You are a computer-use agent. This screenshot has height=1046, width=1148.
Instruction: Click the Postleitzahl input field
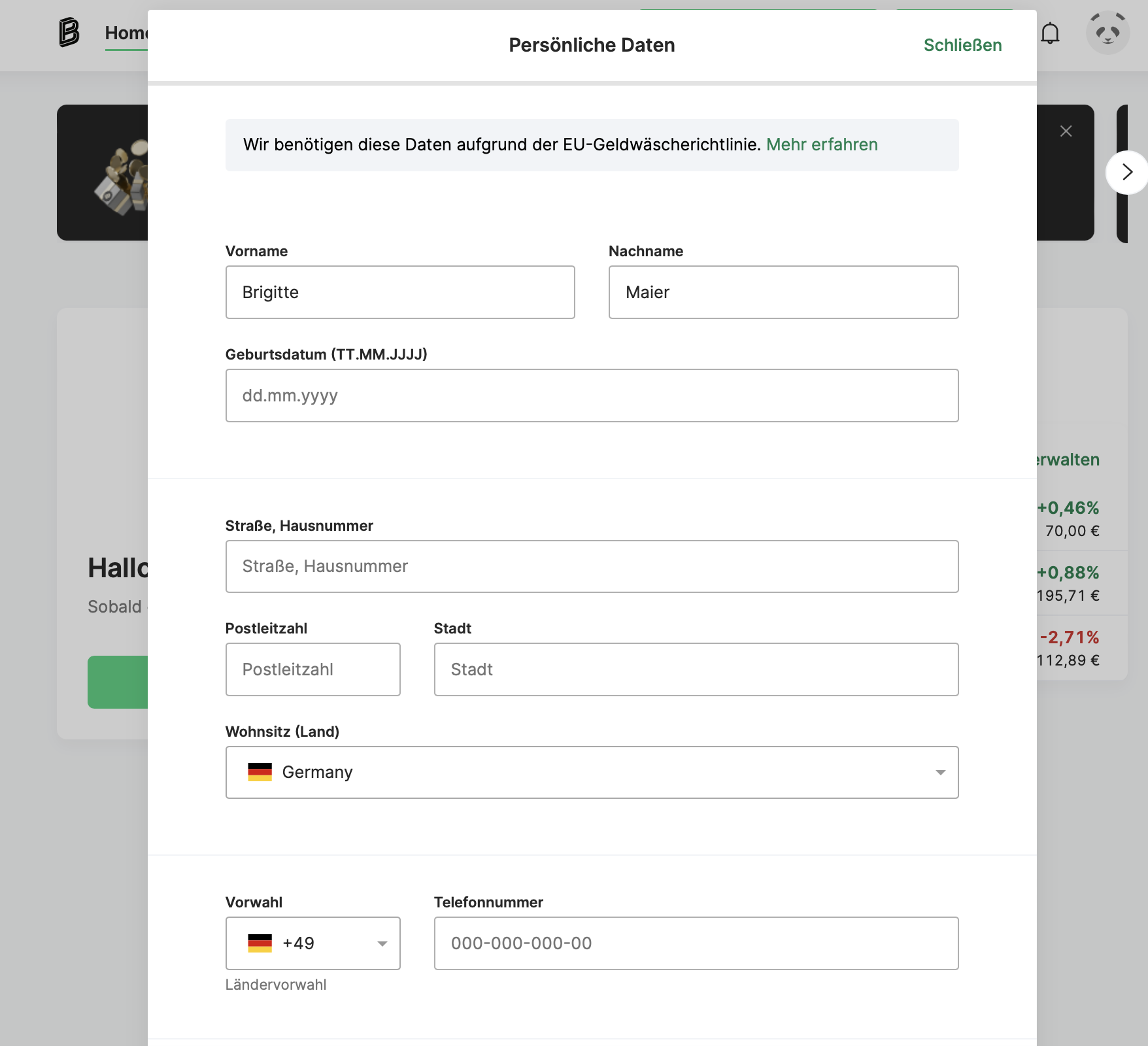pyautogui.click(x=312, y=669)
